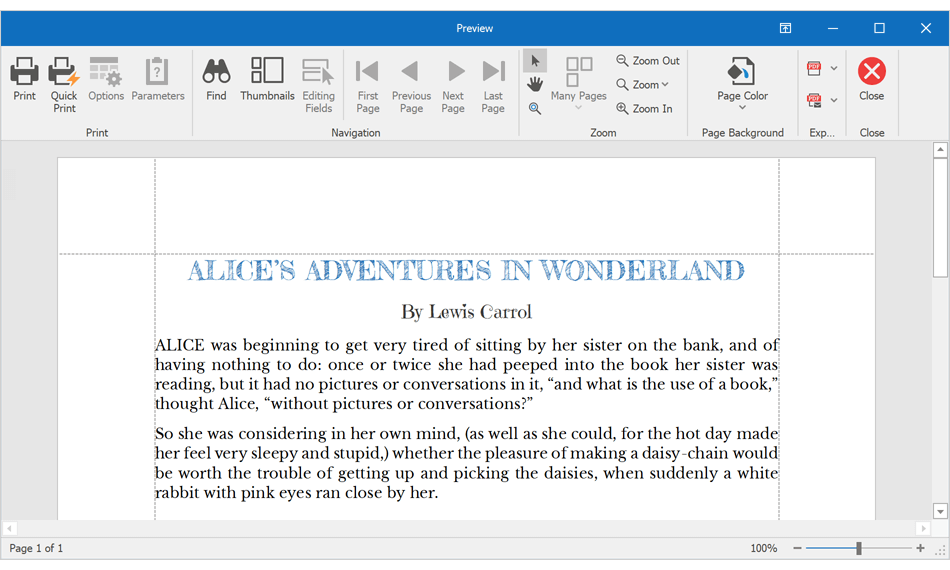Expand the Page Color dropdown
950x570 pixels.
[x=742, y=108]
